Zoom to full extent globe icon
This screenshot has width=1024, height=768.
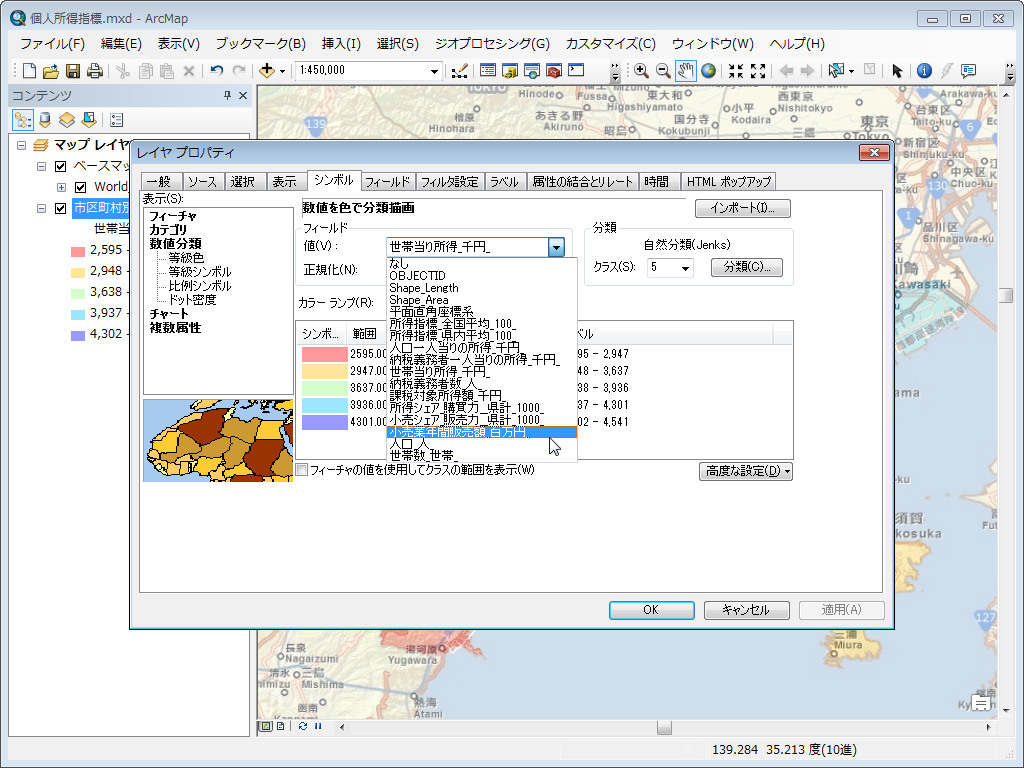pyautogui.click(x=708, y=71)
